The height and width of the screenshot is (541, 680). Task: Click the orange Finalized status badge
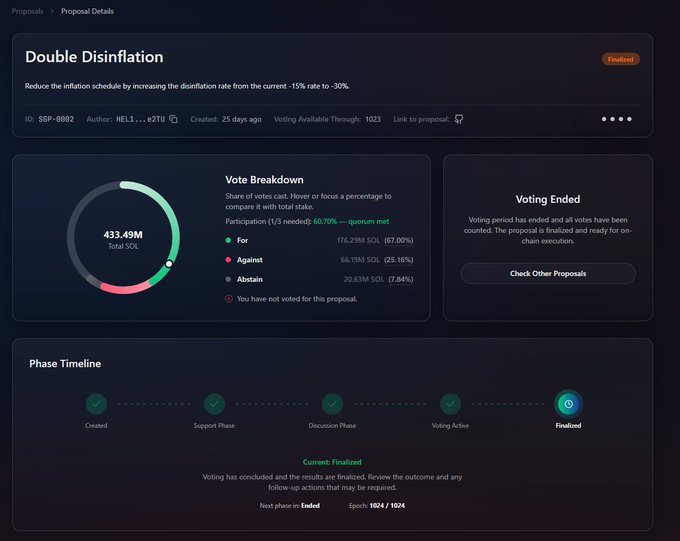[x=620, y=59]
